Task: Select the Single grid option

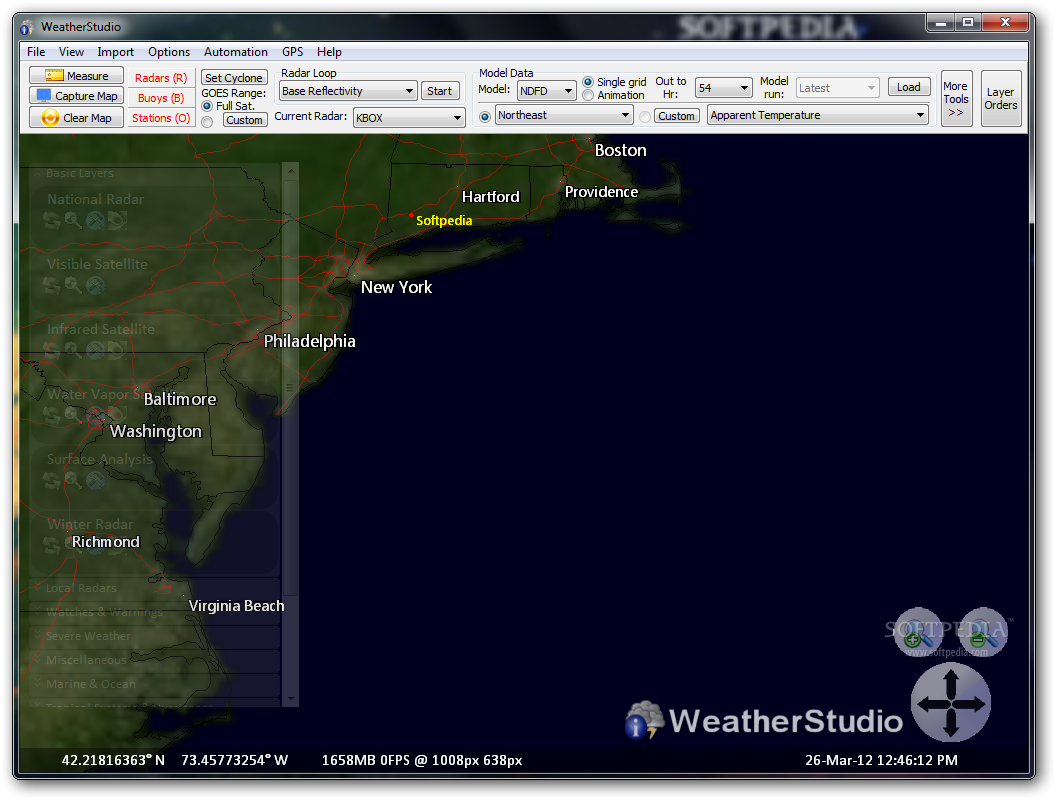Action: [588, 81]
